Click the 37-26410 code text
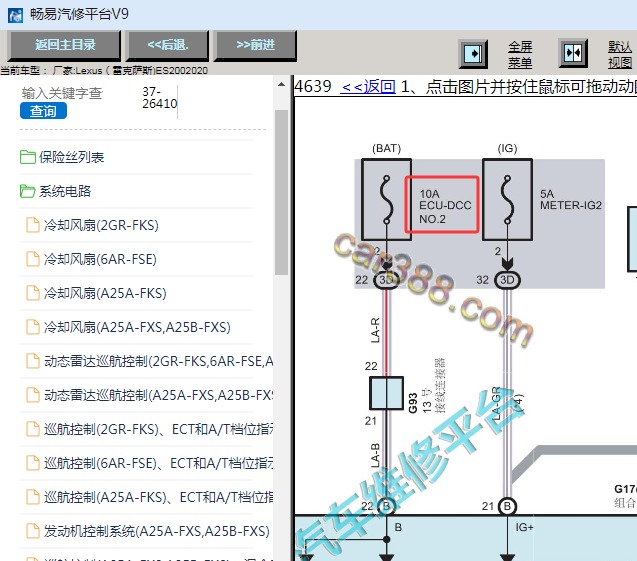 pyautogui.click(x=160, y=98)
